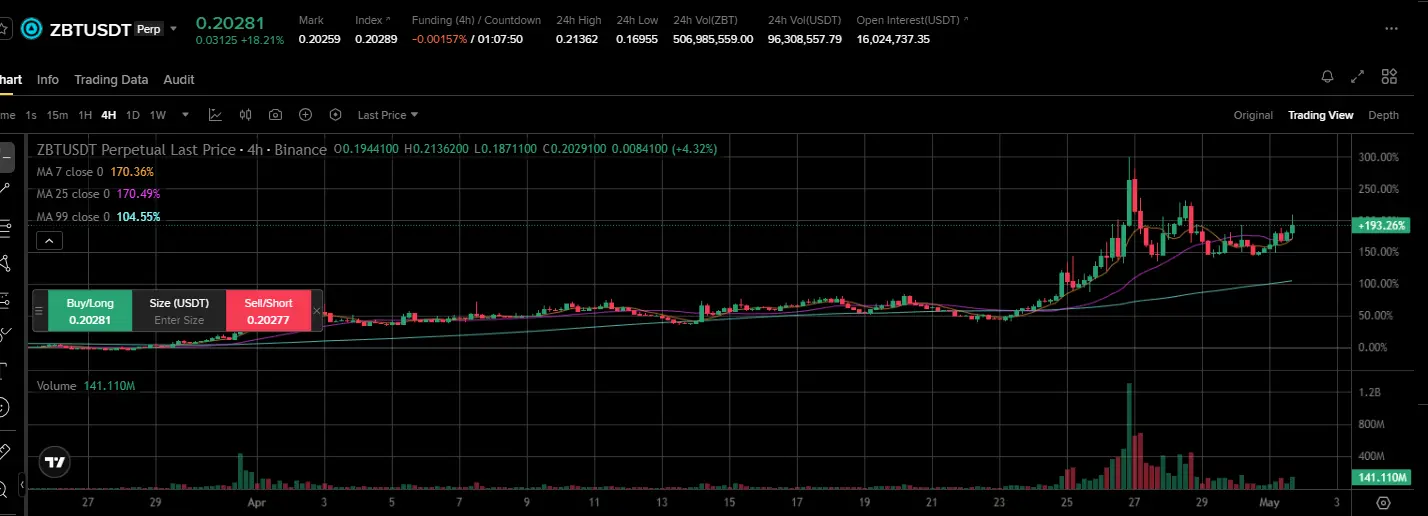Open the candlestick chart style icon
This screenshot has height=516, width=1428.
point(245,115)
